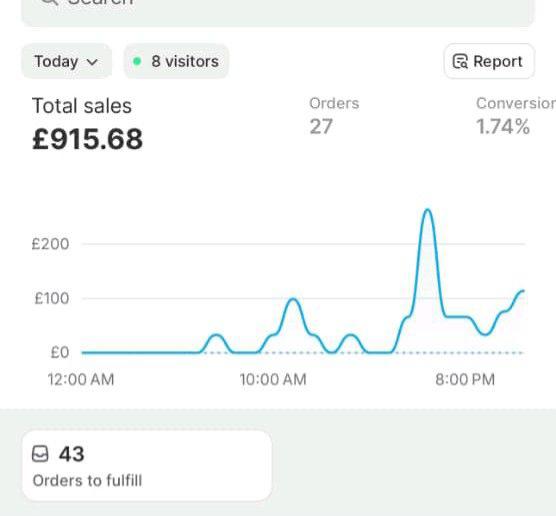Image resolution: width=556 pixels, height=516 pixels.
Task: Open the Today date range dropdown
Action: pos(67,61)
